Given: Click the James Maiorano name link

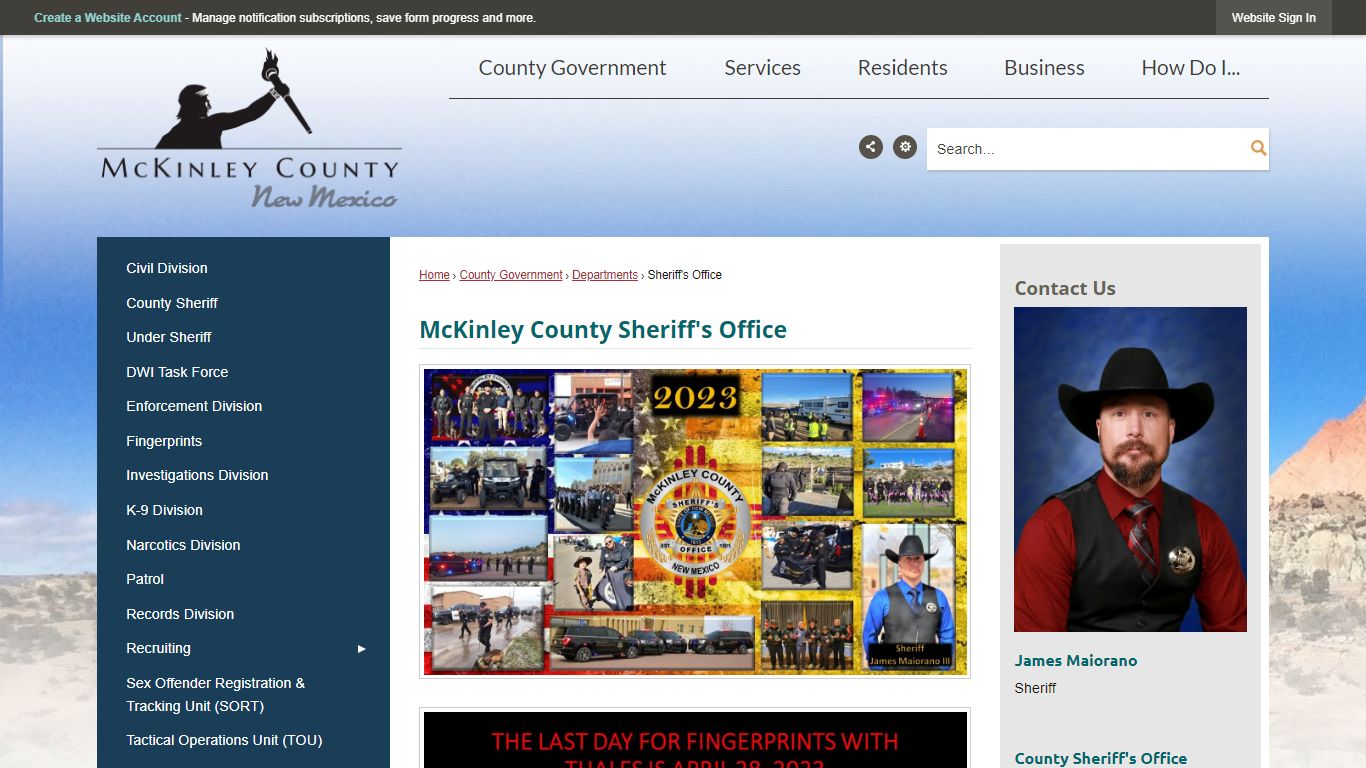Looking at the screenshot, I should [1076, 660].
